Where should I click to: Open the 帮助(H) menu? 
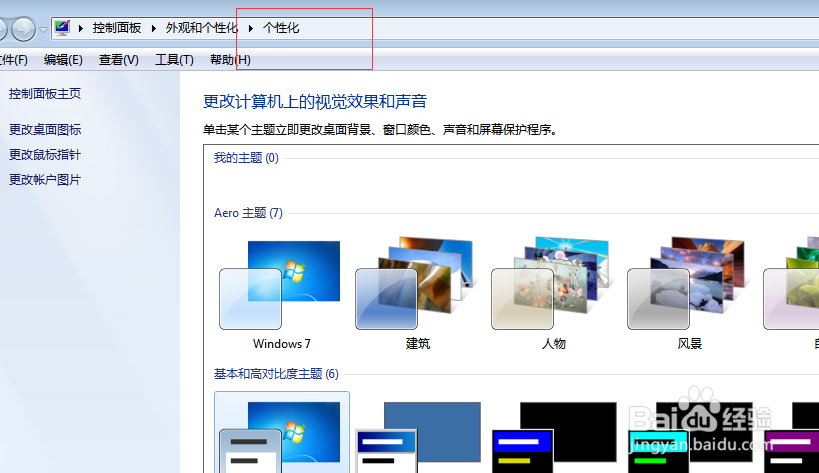pos(230,60)
